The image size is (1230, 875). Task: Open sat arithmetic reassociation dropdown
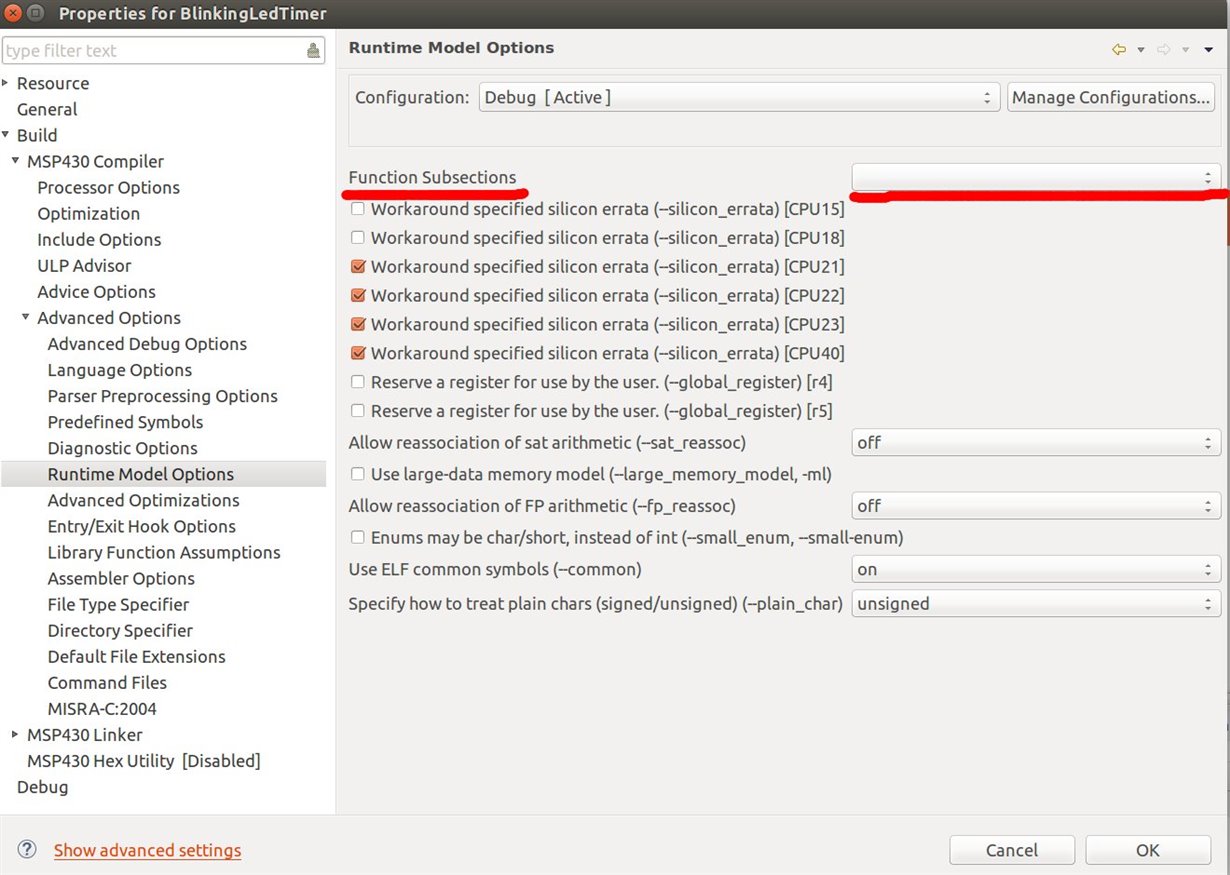coord(1036,442)
